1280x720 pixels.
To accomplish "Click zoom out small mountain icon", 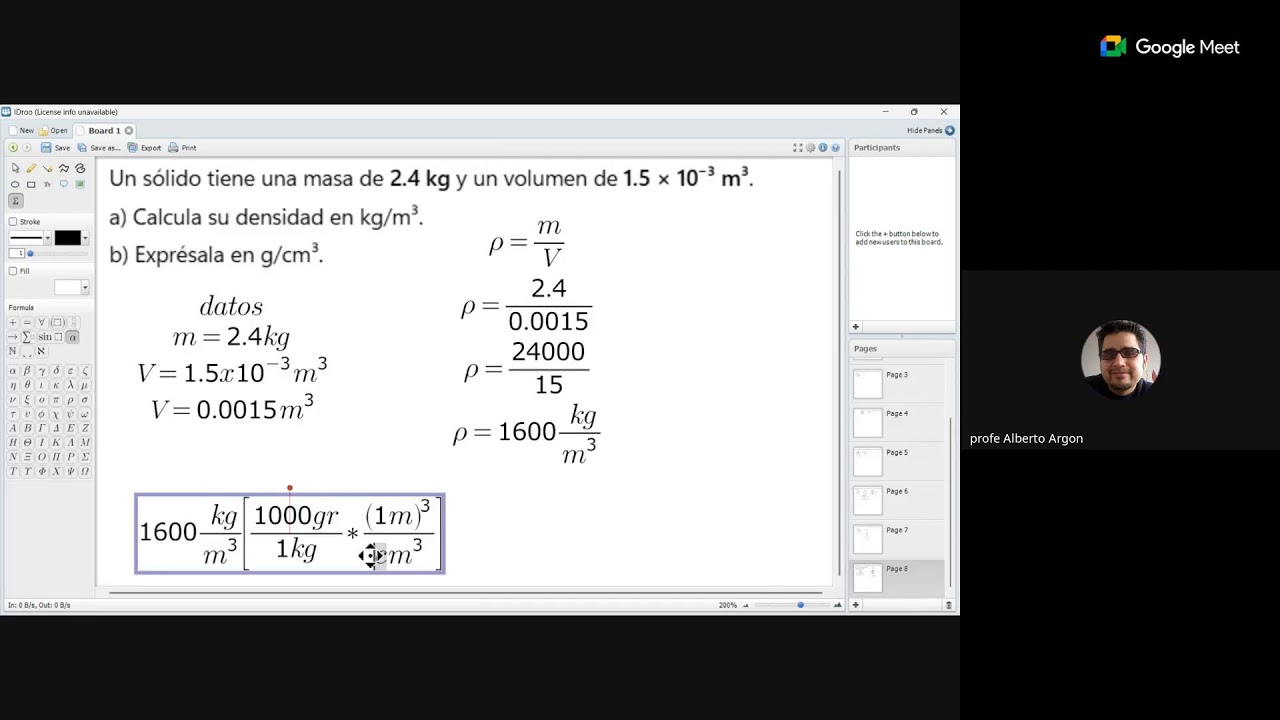I will coord(745,605).
